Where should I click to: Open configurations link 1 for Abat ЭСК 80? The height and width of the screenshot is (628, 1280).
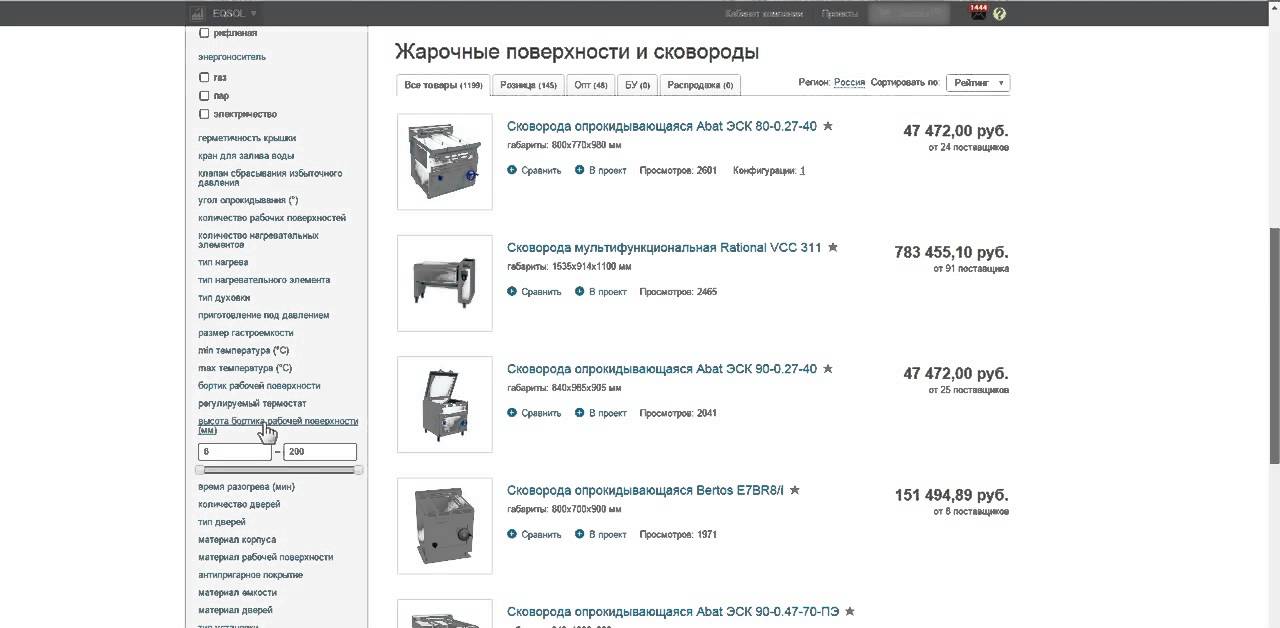(802, 171)
